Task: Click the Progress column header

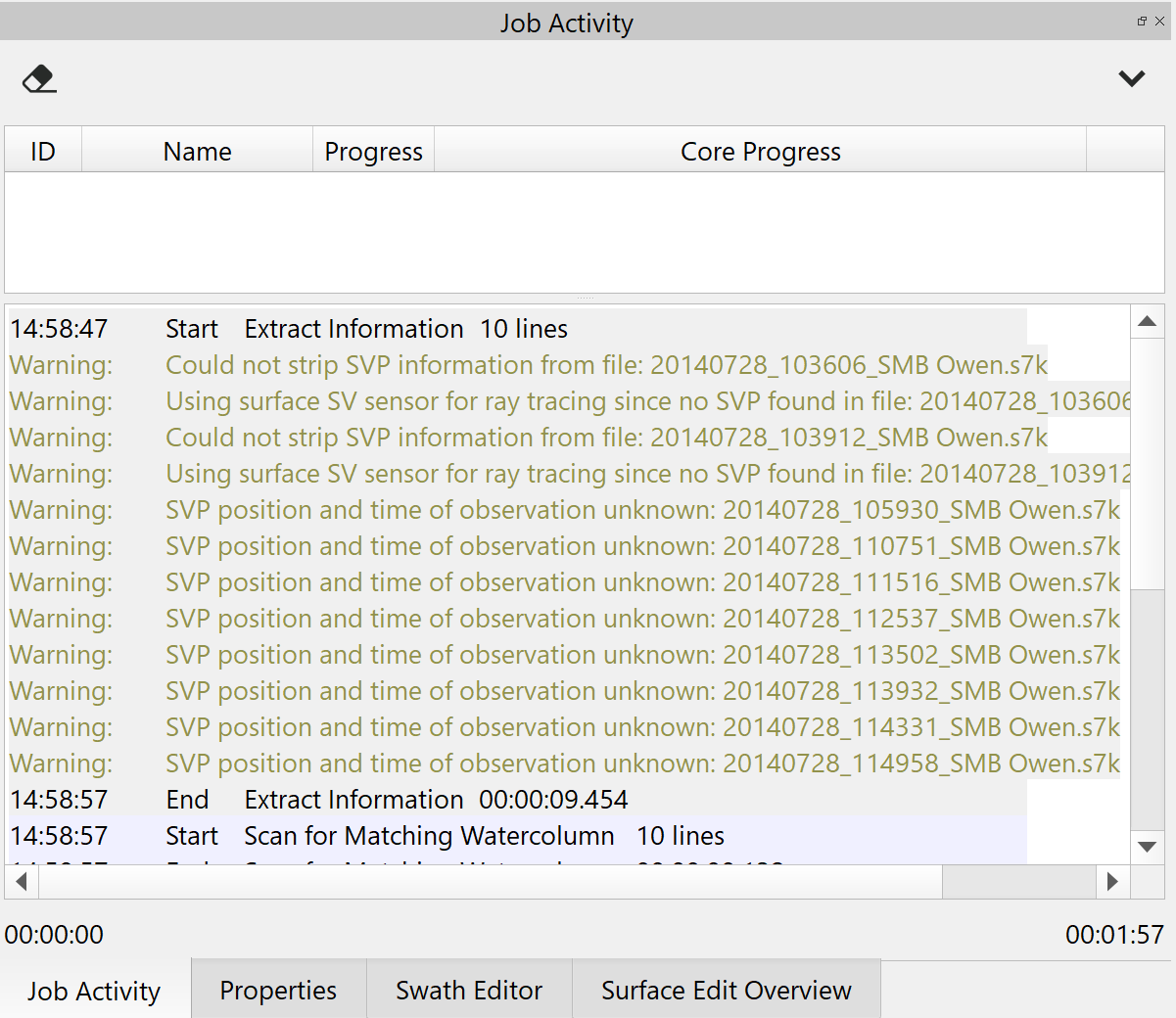Action: point(373,152)
